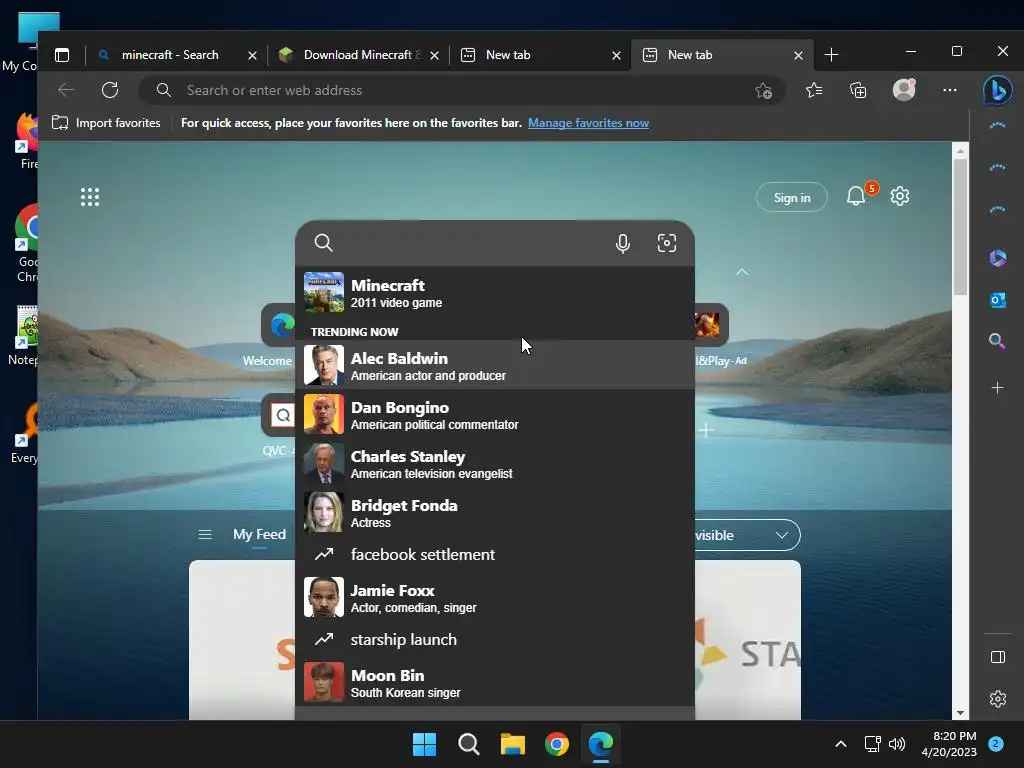Open Microsoft 365 icon in sidebar
This screenshot has height=768, width=1024.
997,258
